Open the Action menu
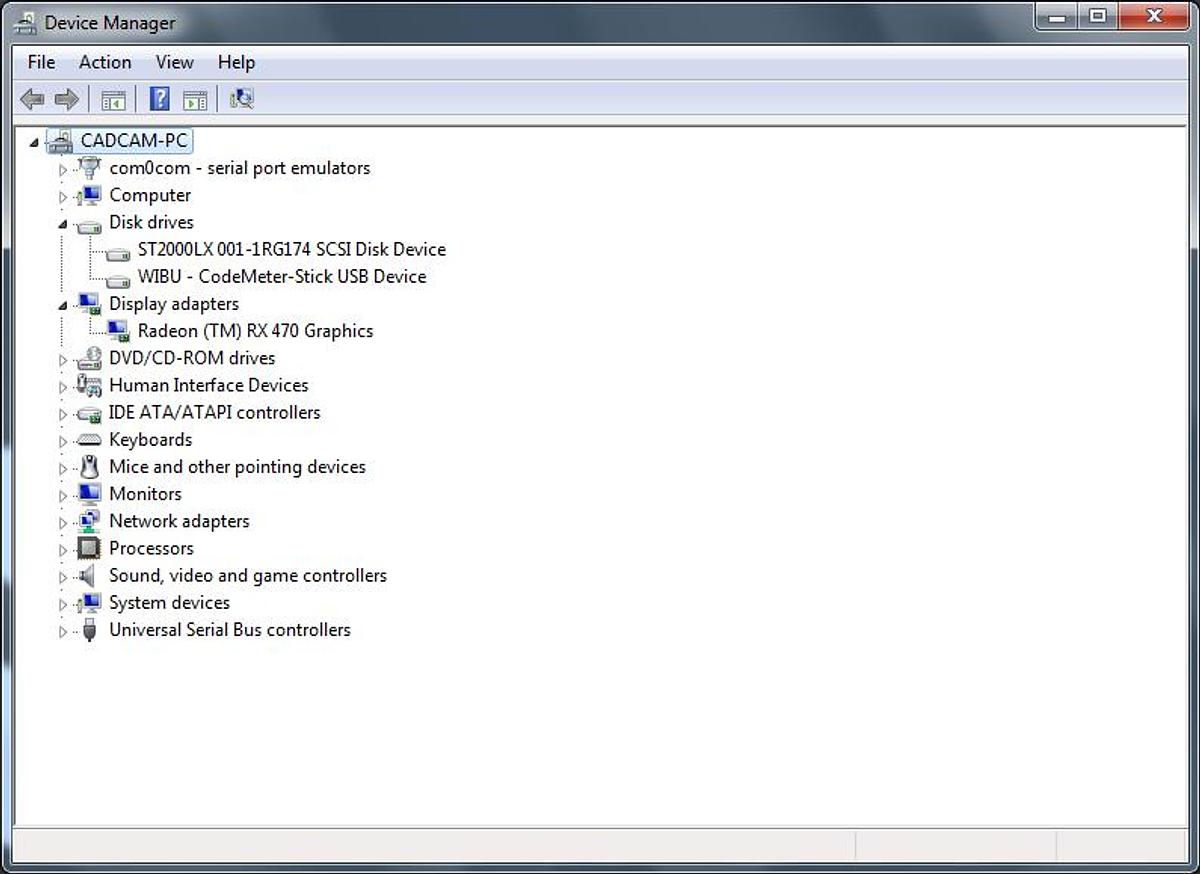This screenshot has height=874, width=1200. pyautogui.click(x=105, y=62)
